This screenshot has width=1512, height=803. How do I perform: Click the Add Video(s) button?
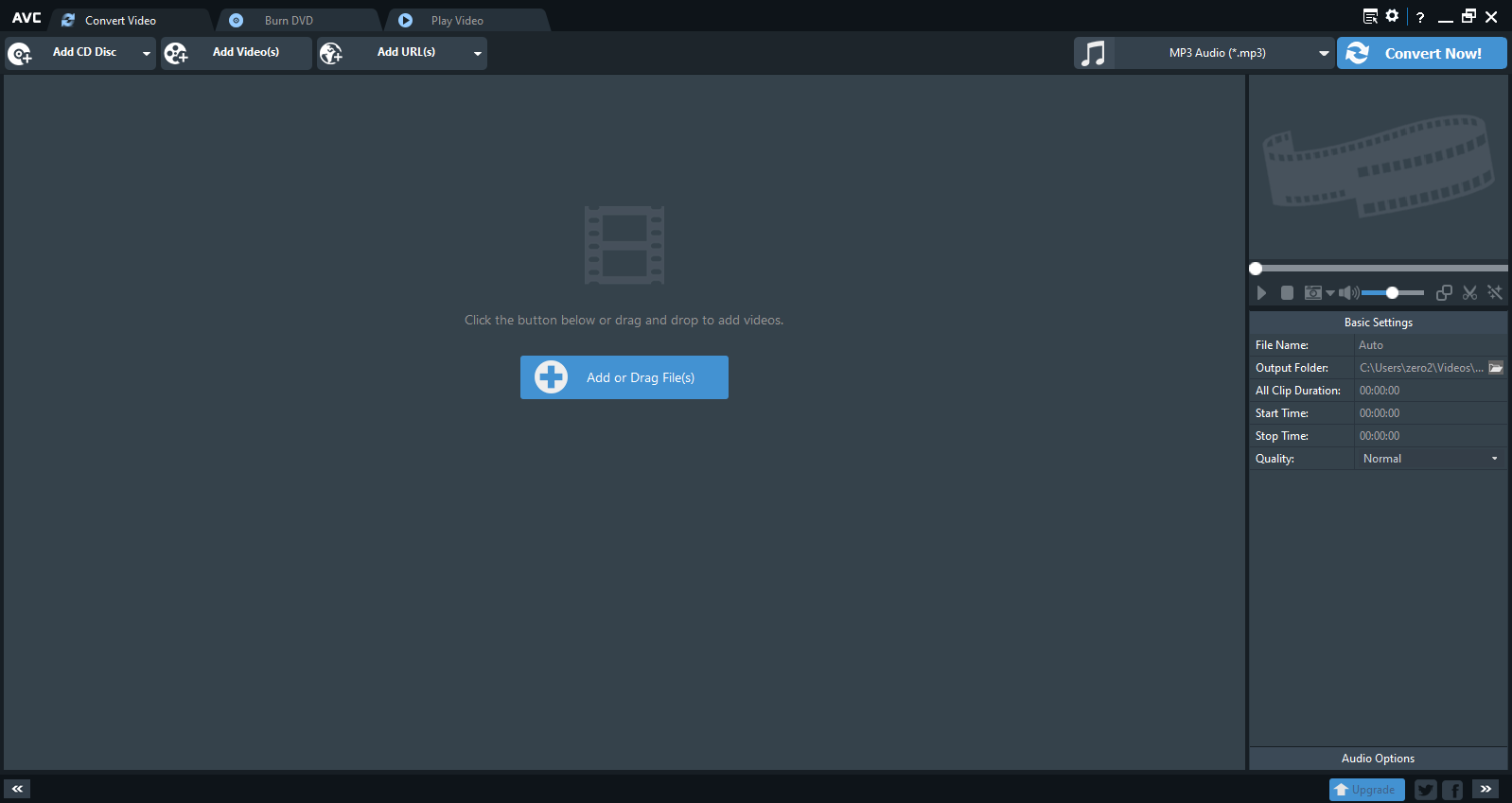[237, 53]
